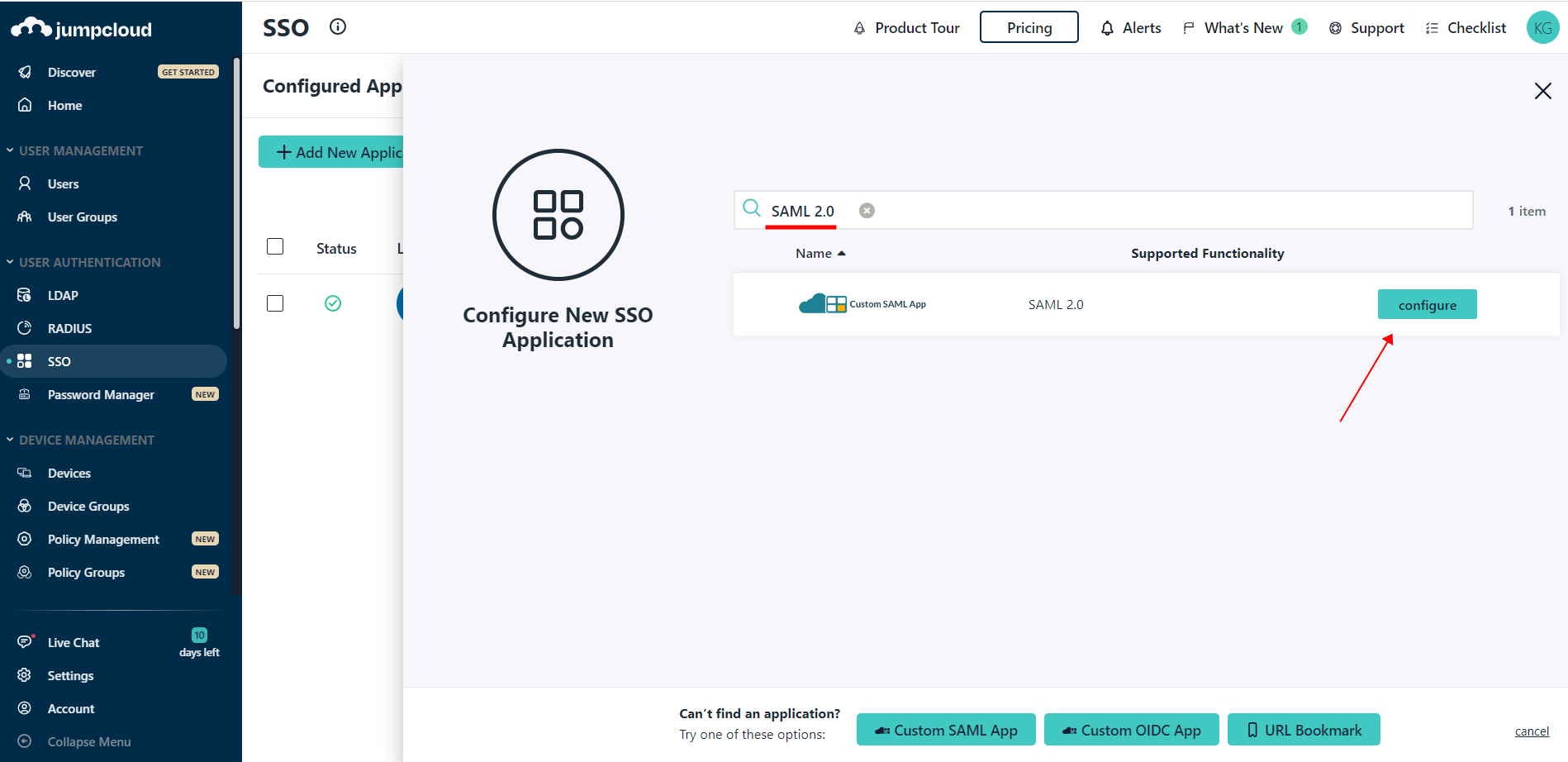Open Users via its person icon
Image resolution: width=1568 pixels, height=762 pixels.
tap(25, 183)
